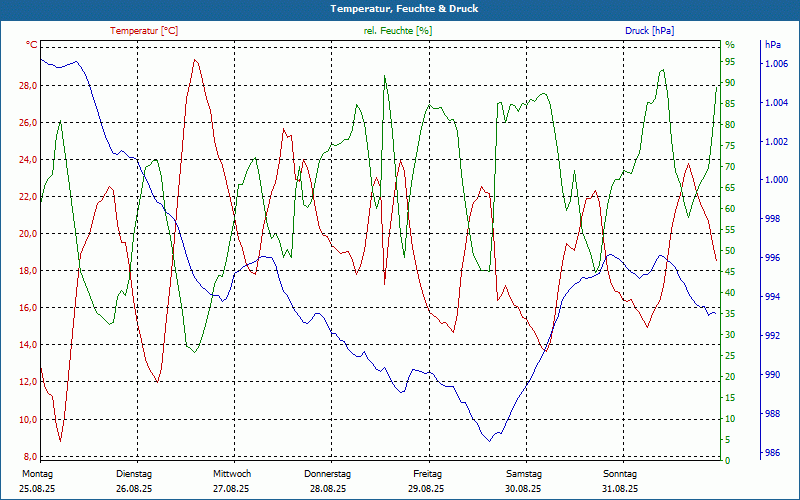Click the 'Donnerstag' day label

click(328, 474)
